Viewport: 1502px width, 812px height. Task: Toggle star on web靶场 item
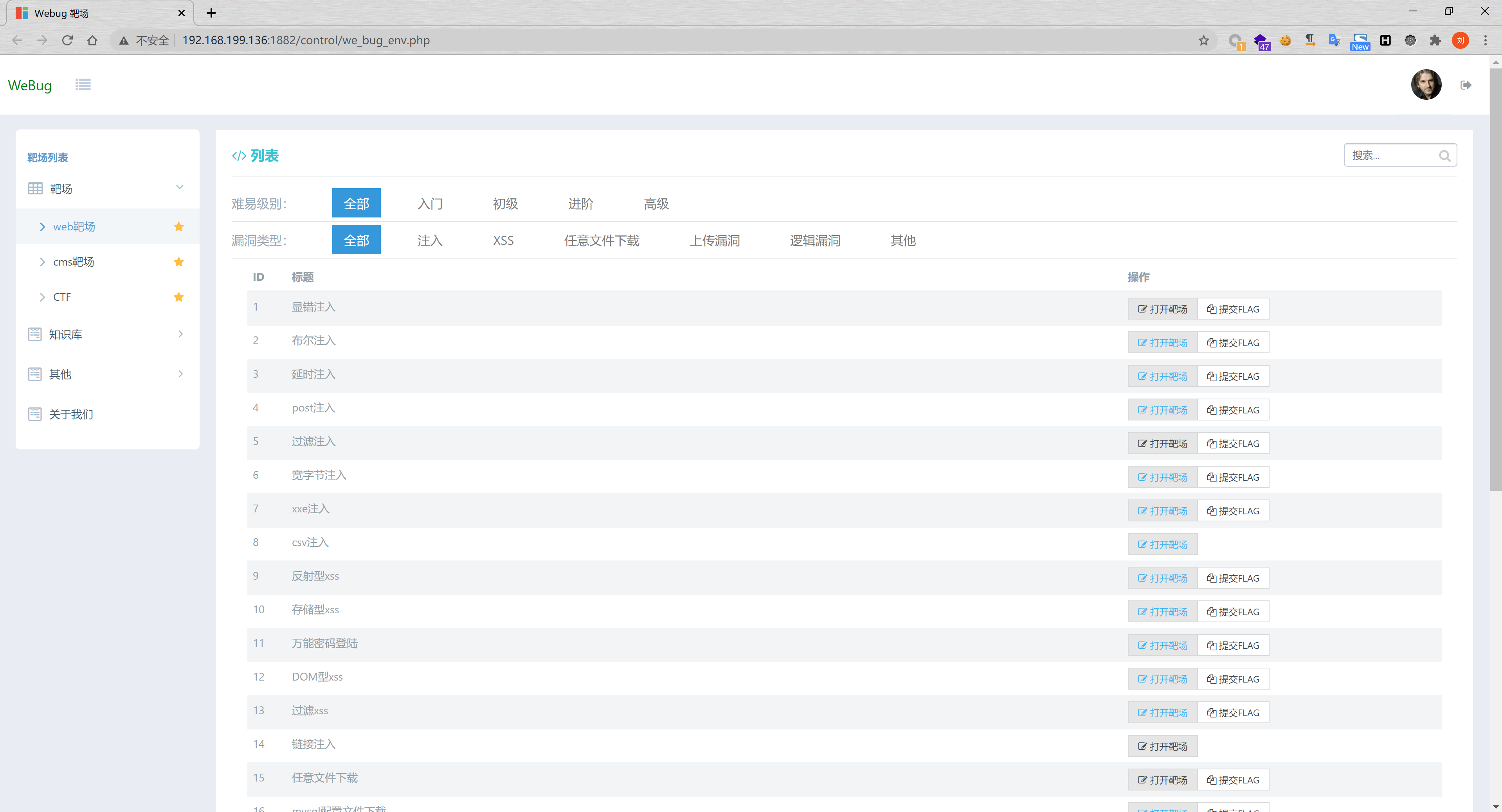[x=179, y=227]
